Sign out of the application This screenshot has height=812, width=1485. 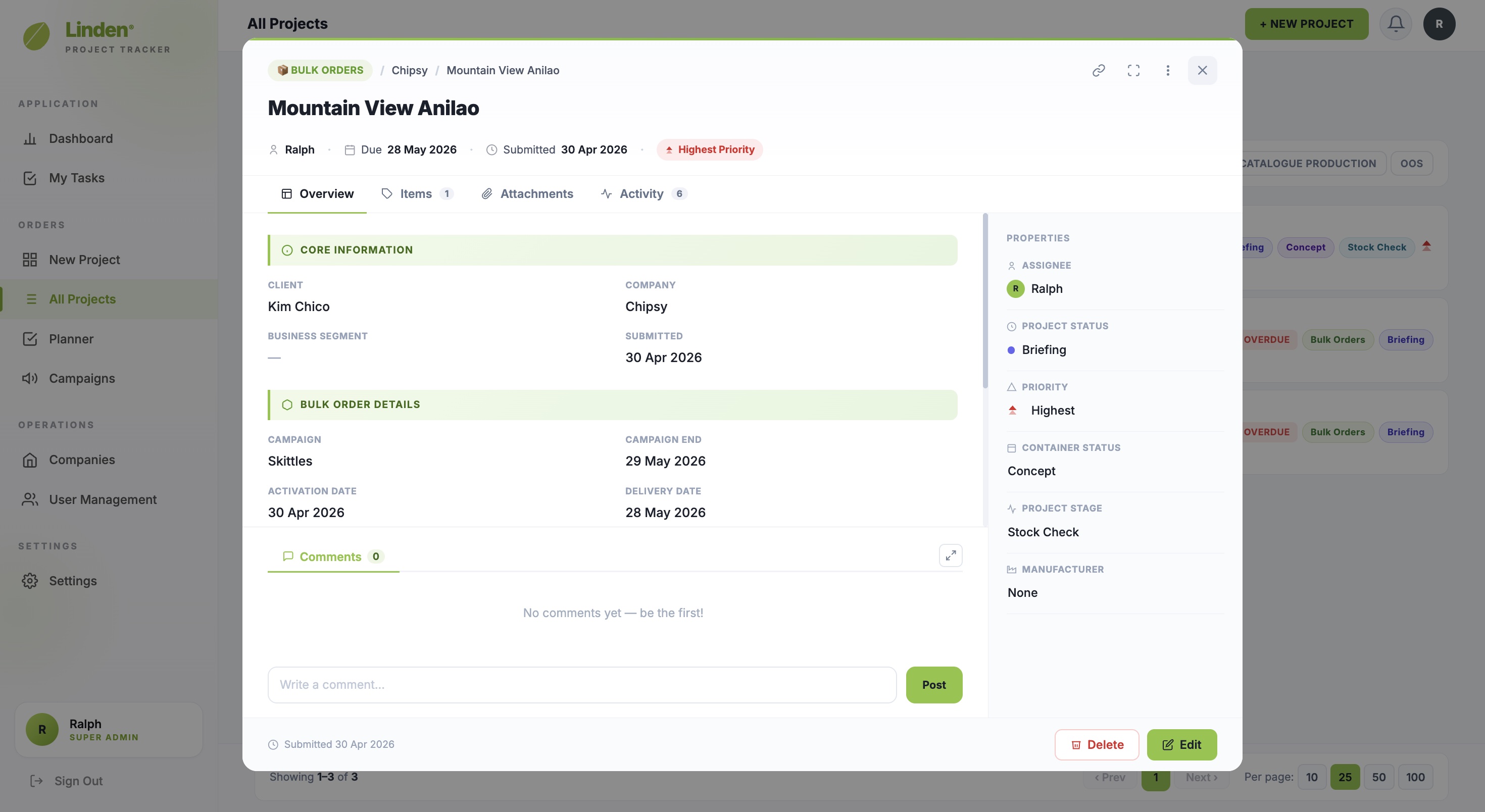(x=66, y=781)
